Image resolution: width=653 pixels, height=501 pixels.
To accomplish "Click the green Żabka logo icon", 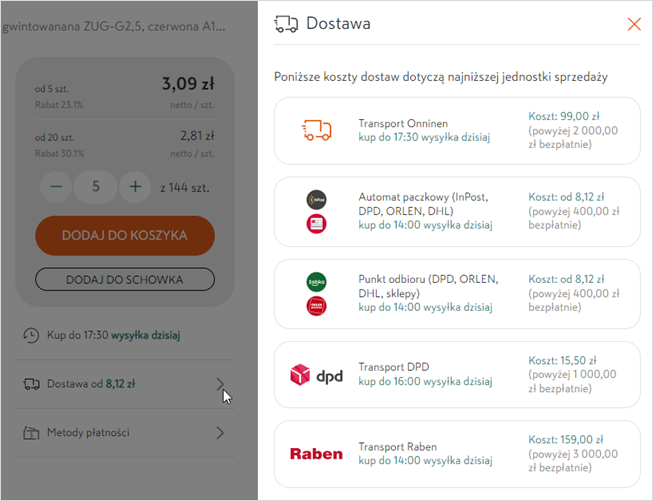I will [317, 282].
